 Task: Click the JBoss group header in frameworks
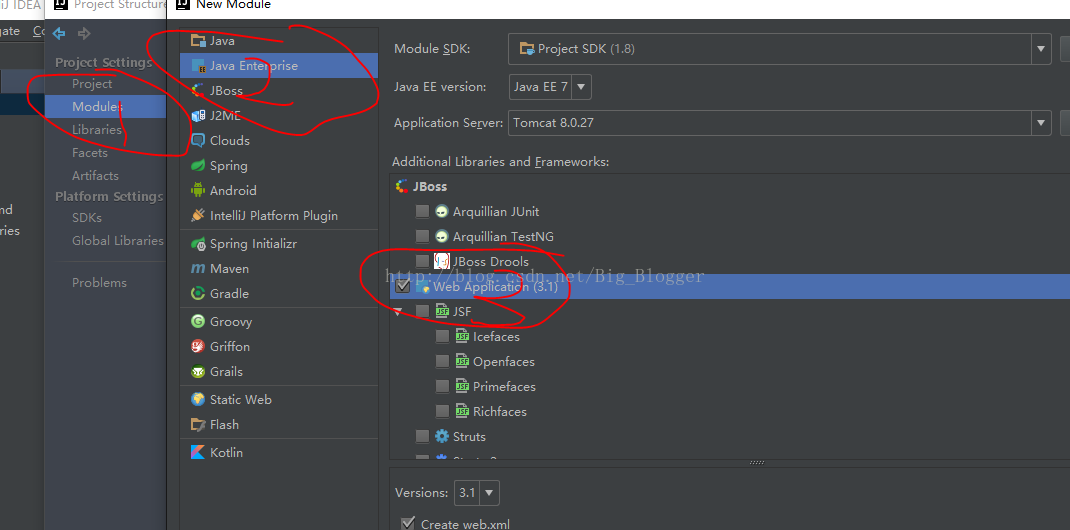point(430,186)
